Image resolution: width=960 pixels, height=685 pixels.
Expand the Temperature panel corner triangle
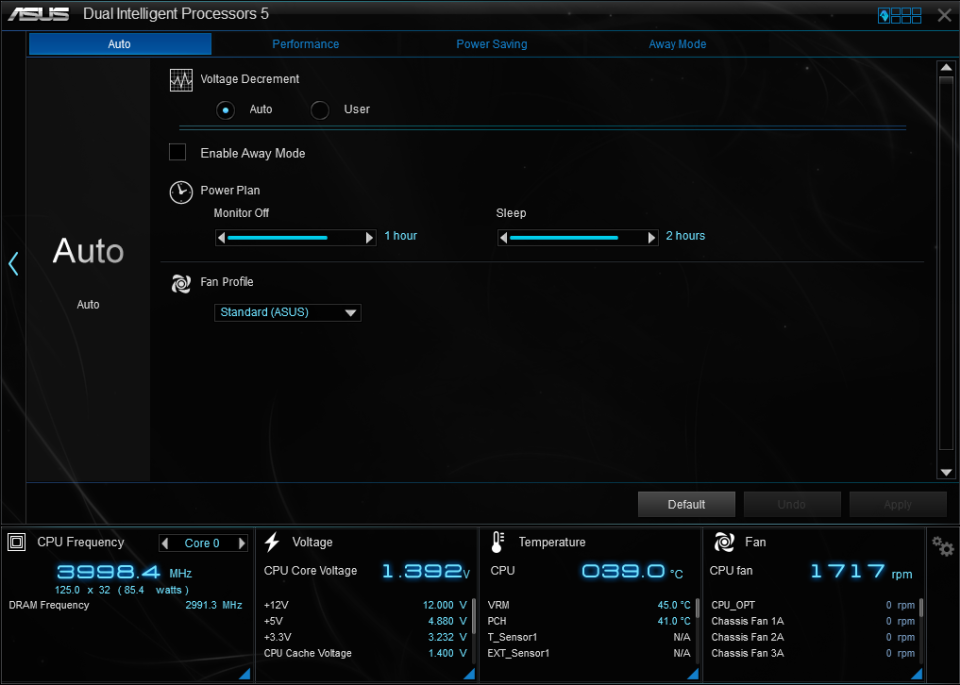693,673
